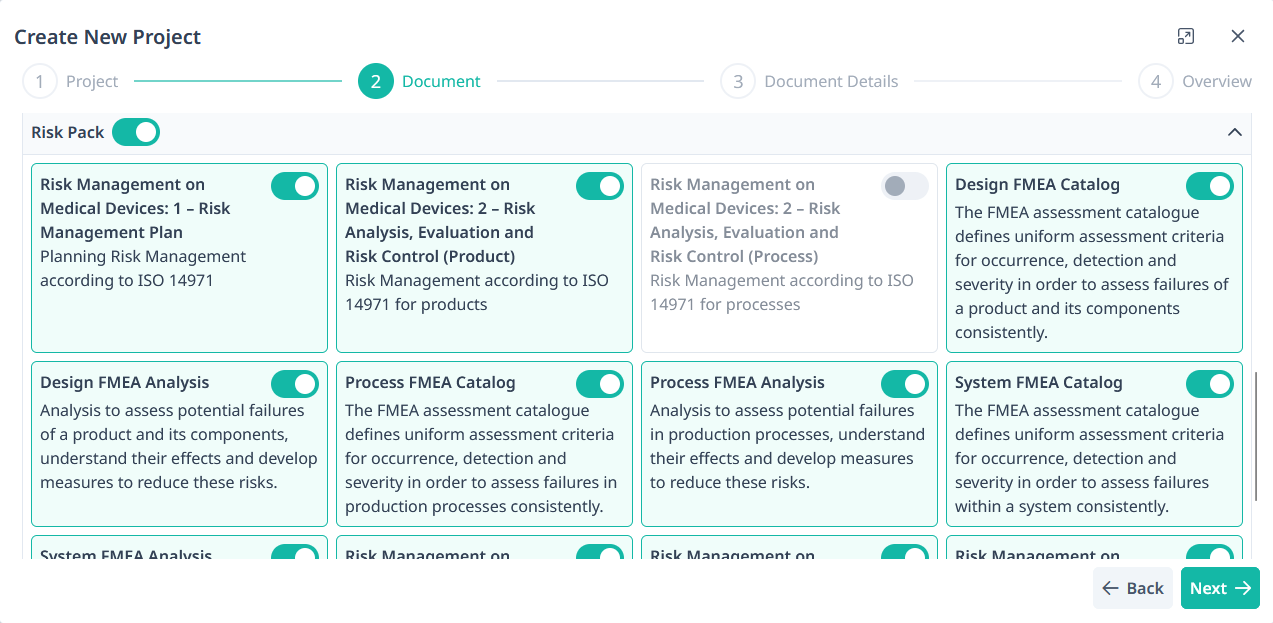Turn off Risk Analysis (Product) toggle
The image size is (1273, 623).
[x=600, y=186]
